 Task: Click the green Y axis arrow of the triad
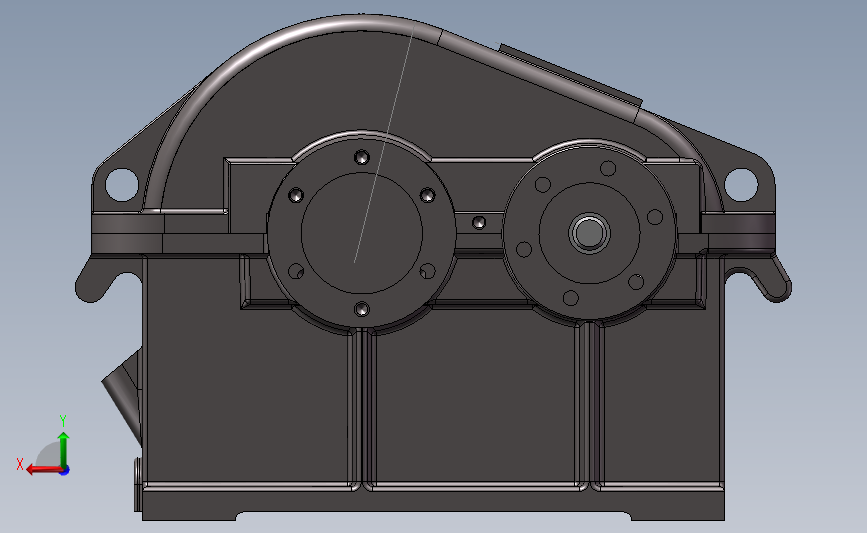point(64,451)
